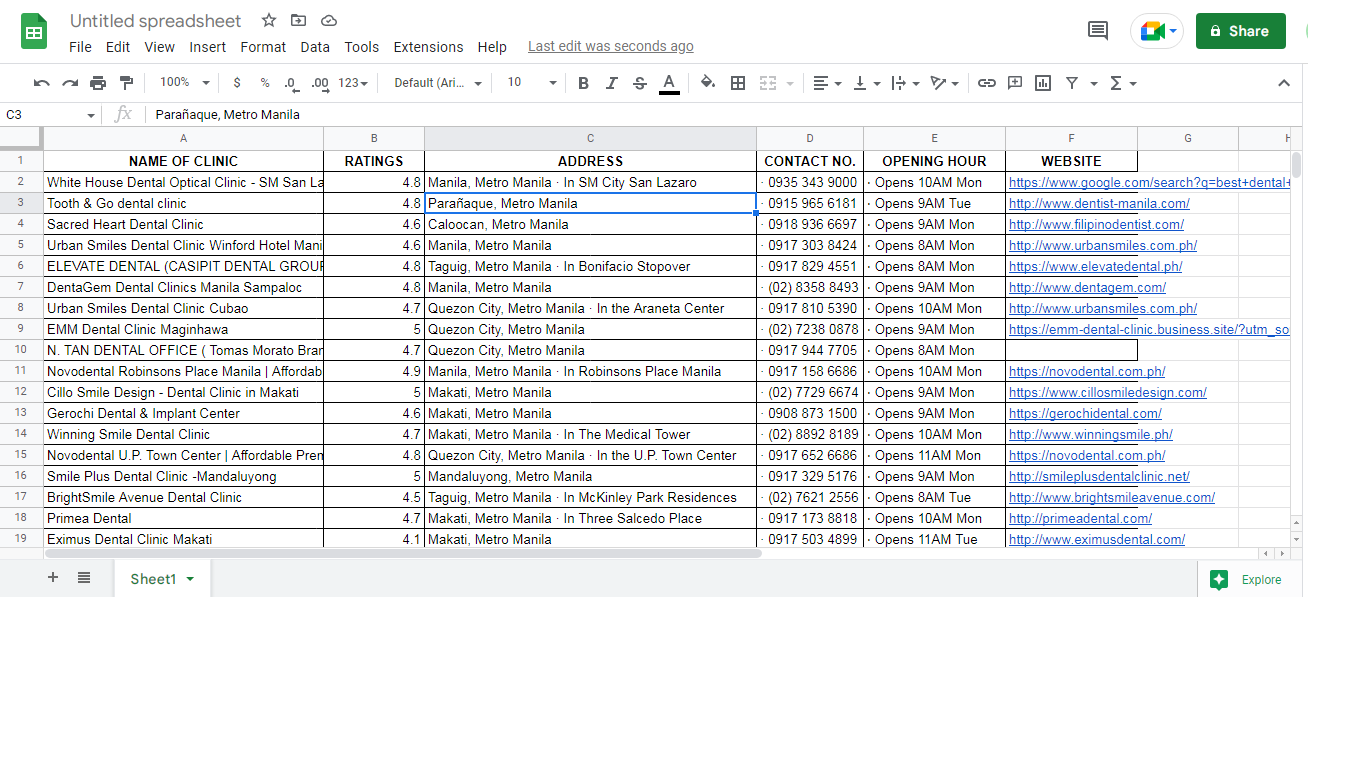Open the zoom level dropdown
Image resolution: width=1360 pixels, height=768 pixels.
click(x=185, y=83)
